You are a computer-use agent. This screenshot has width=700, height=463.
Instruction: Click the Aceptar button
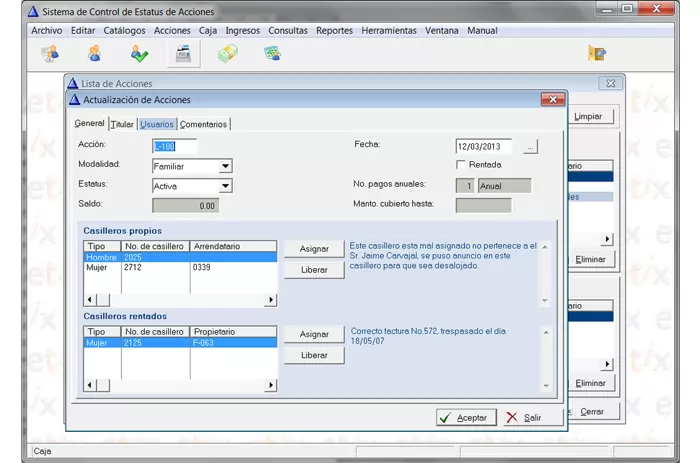click(466, 417)
